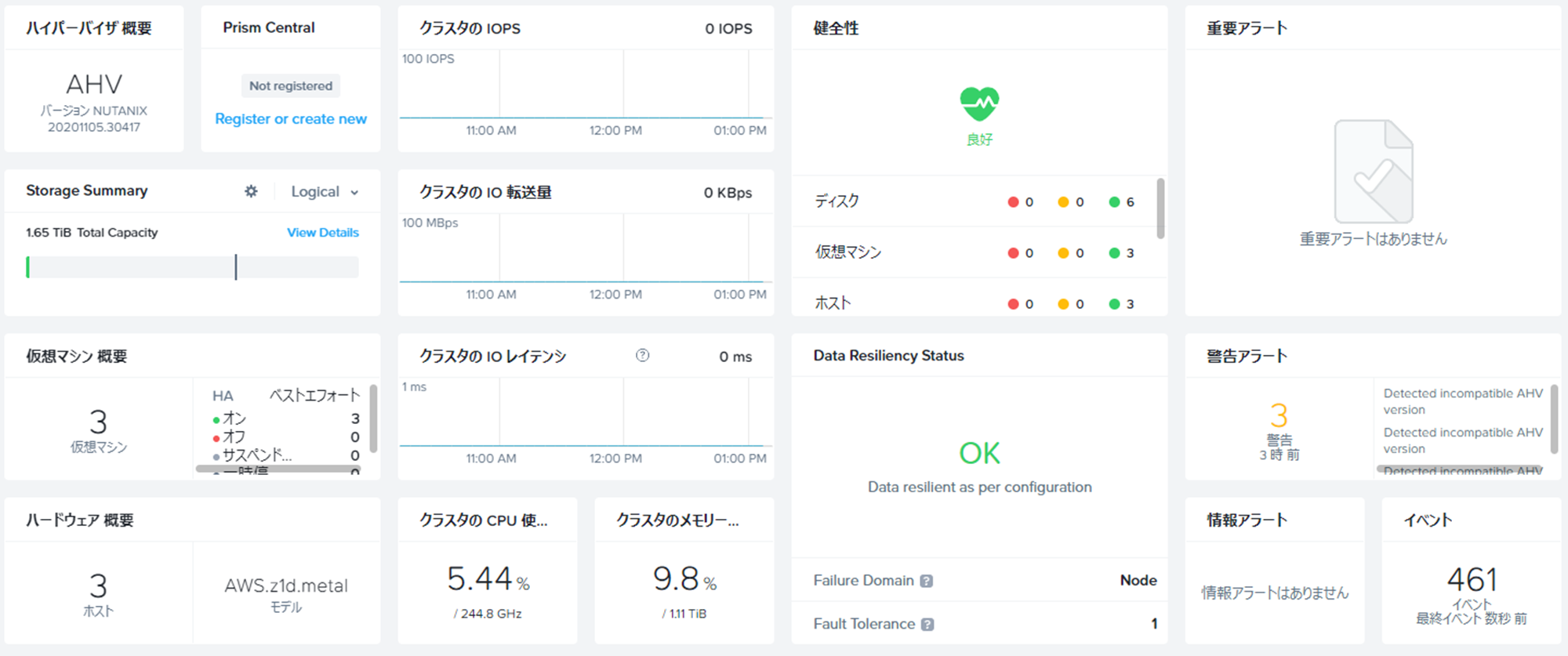1568x656 pixels.
Task: Click the AWS.z1d.metal hardware model
Action: [286, 586]
